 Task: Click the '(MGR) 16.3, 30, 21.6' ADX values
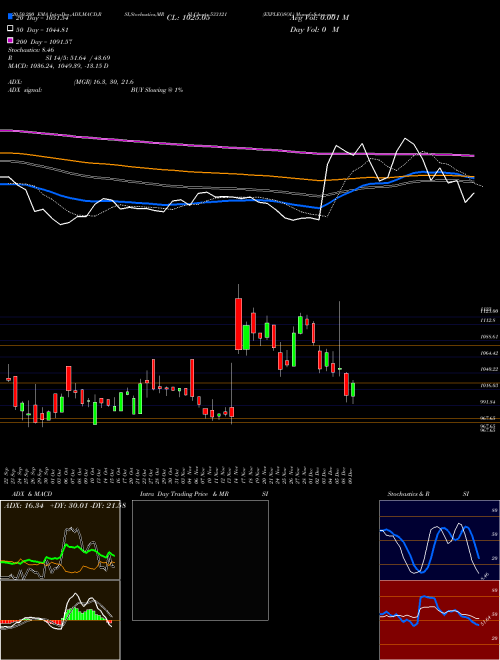(104, 82)
